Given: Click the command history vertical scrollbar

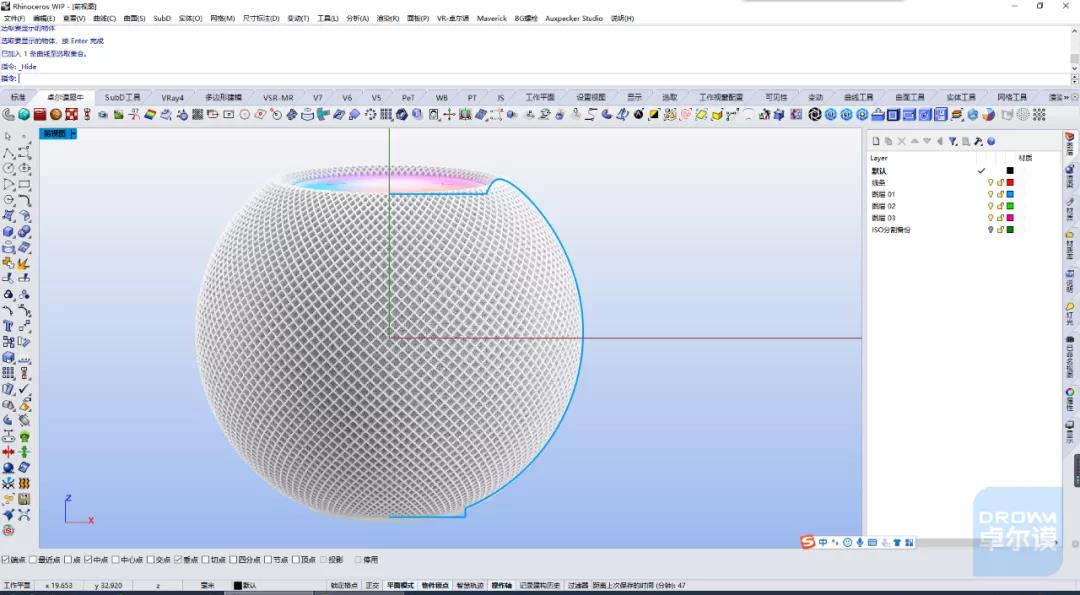Looking at the screenshot, I should pos(1074,48).
